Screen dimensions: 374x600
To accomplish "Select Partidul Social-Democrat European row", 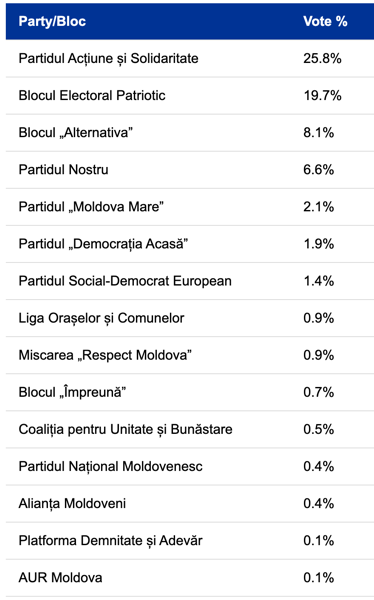I will tap(190, 281).
